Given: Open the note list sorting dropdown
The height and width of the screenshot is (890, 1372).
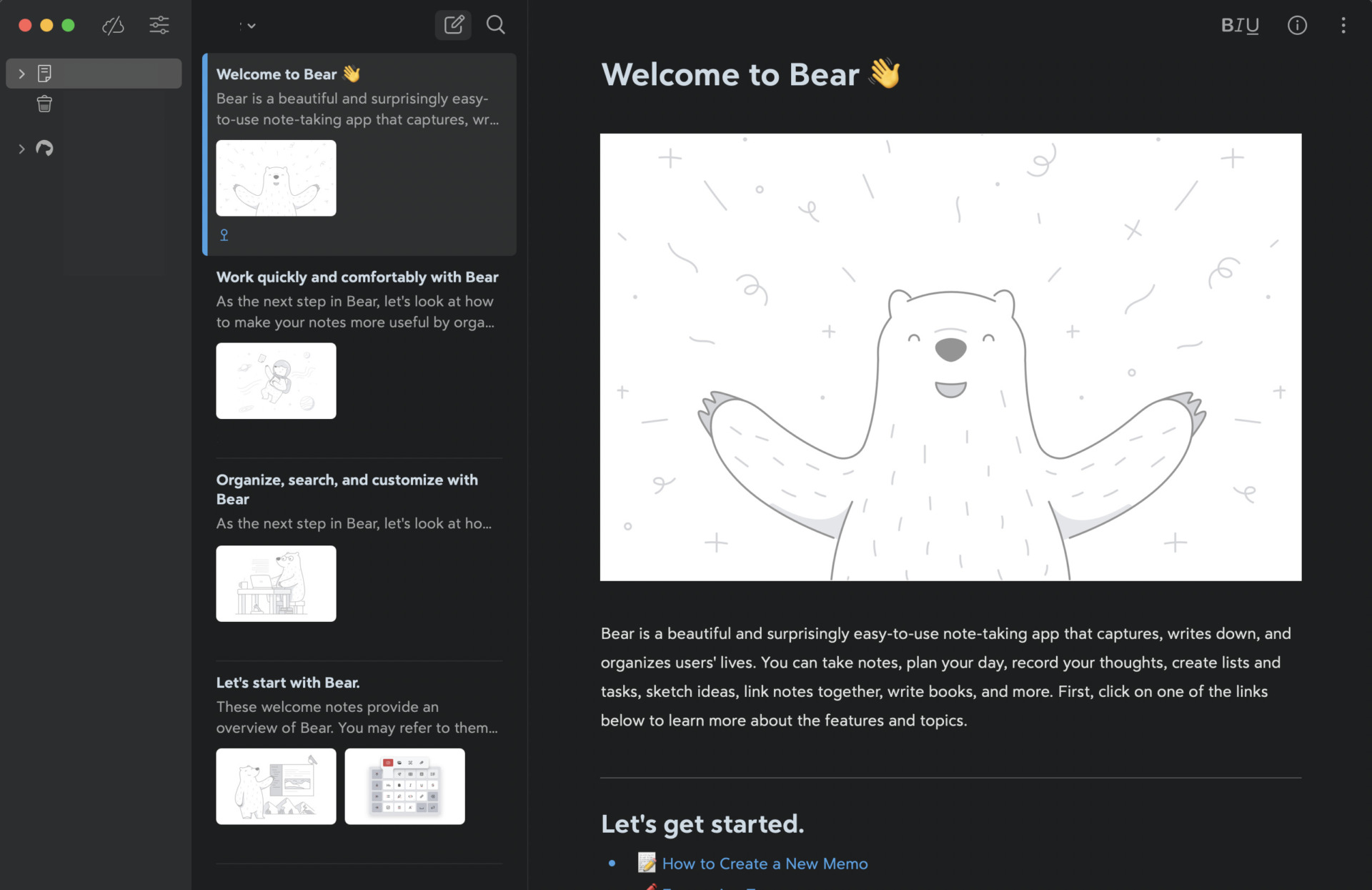Looking at the screenshot, I should tap(246, 25).
